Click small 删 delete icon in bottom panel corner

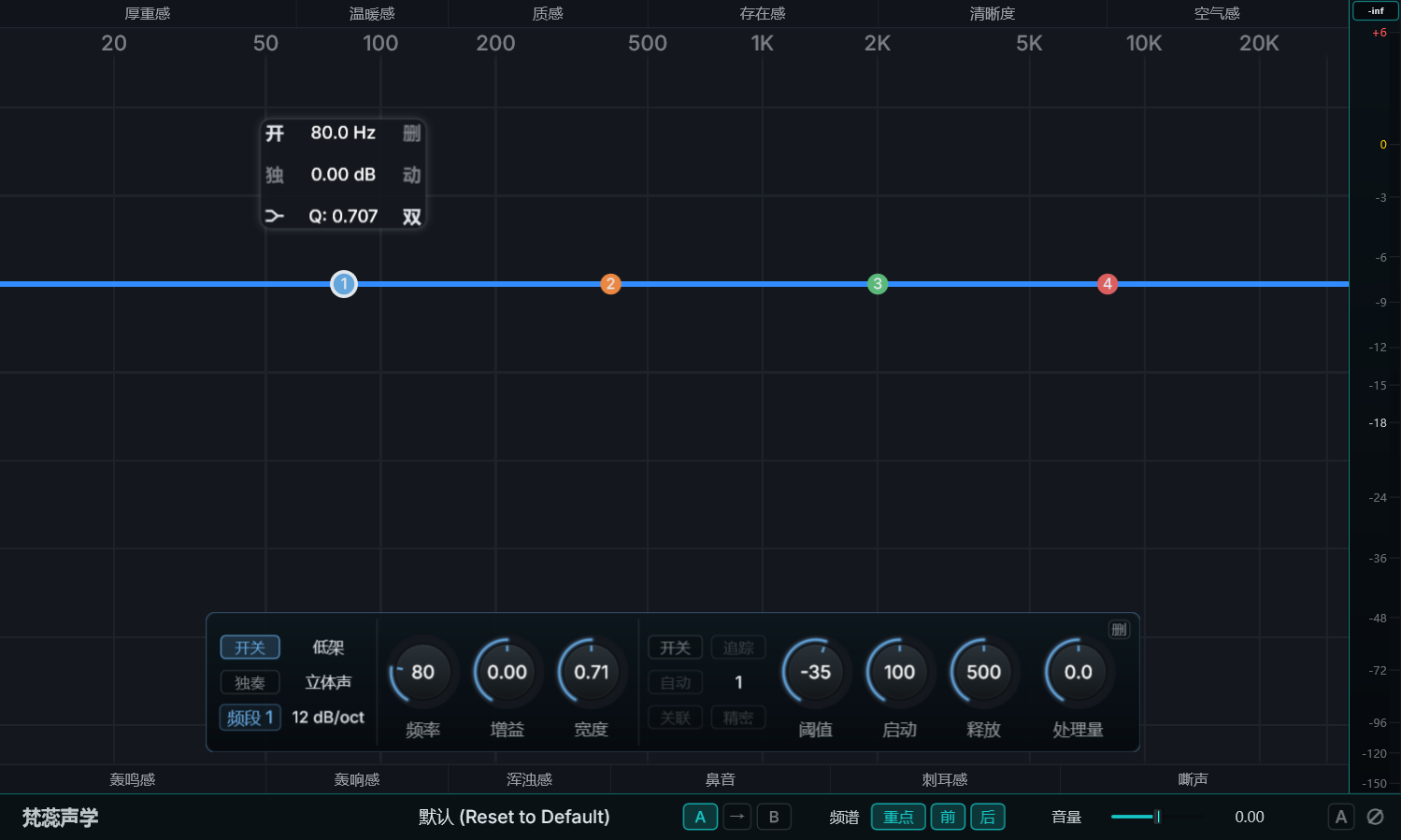pyautogui.click(x=1119, y=630)
